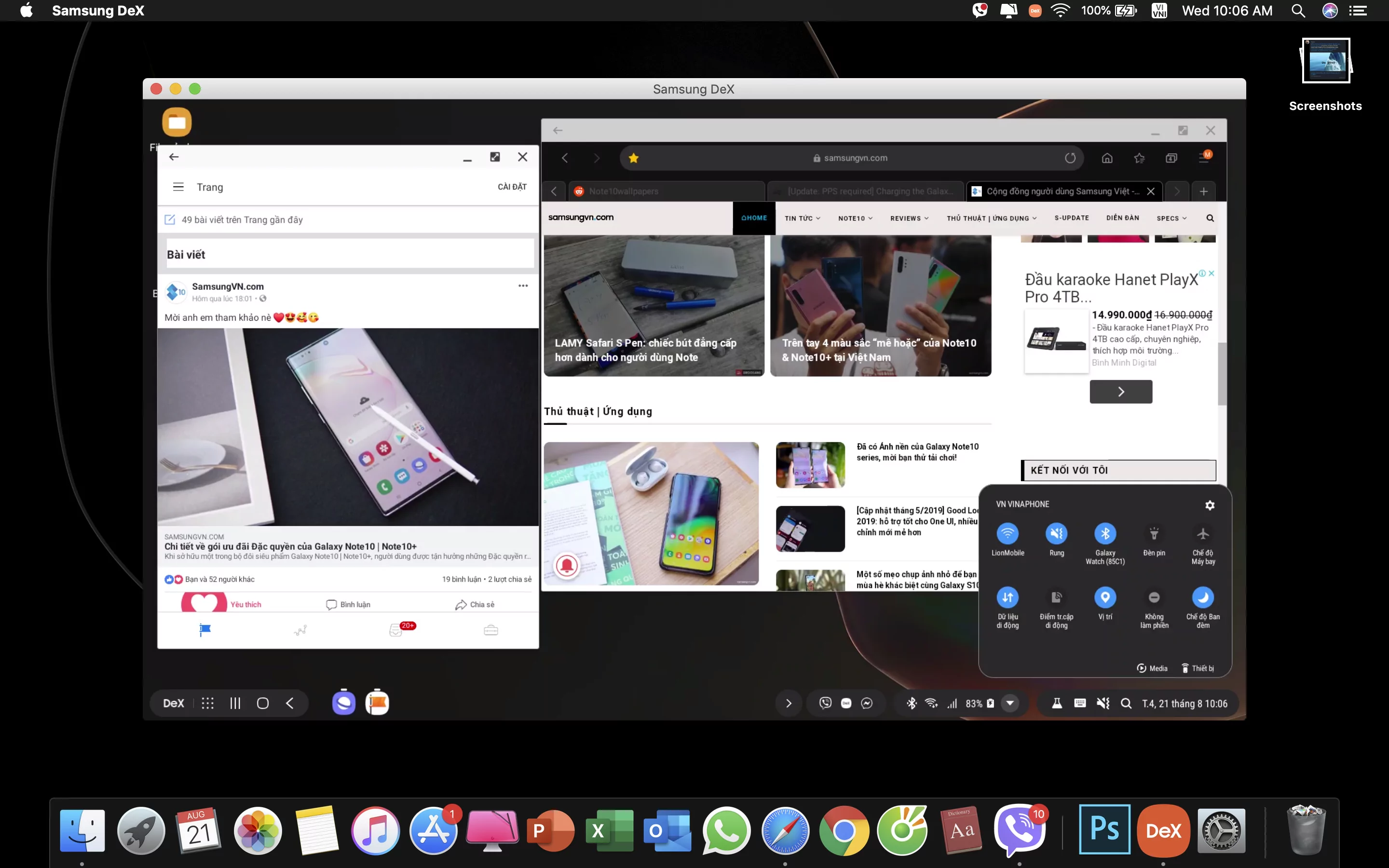Viewport: 1389px width, 868px height.
Task: Toggle Dữ liệu di động mobile data
Action: 1008,597
